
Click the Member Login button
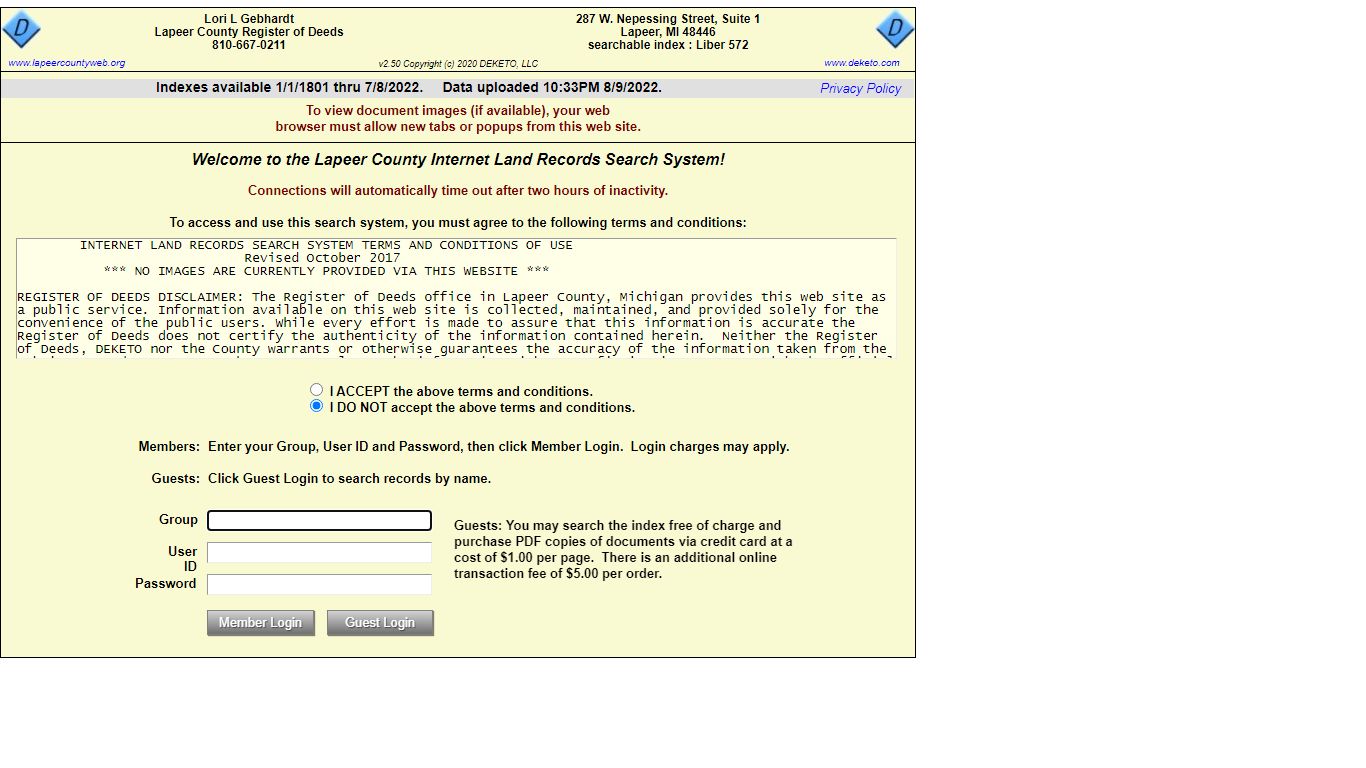(x=261, y=623)
